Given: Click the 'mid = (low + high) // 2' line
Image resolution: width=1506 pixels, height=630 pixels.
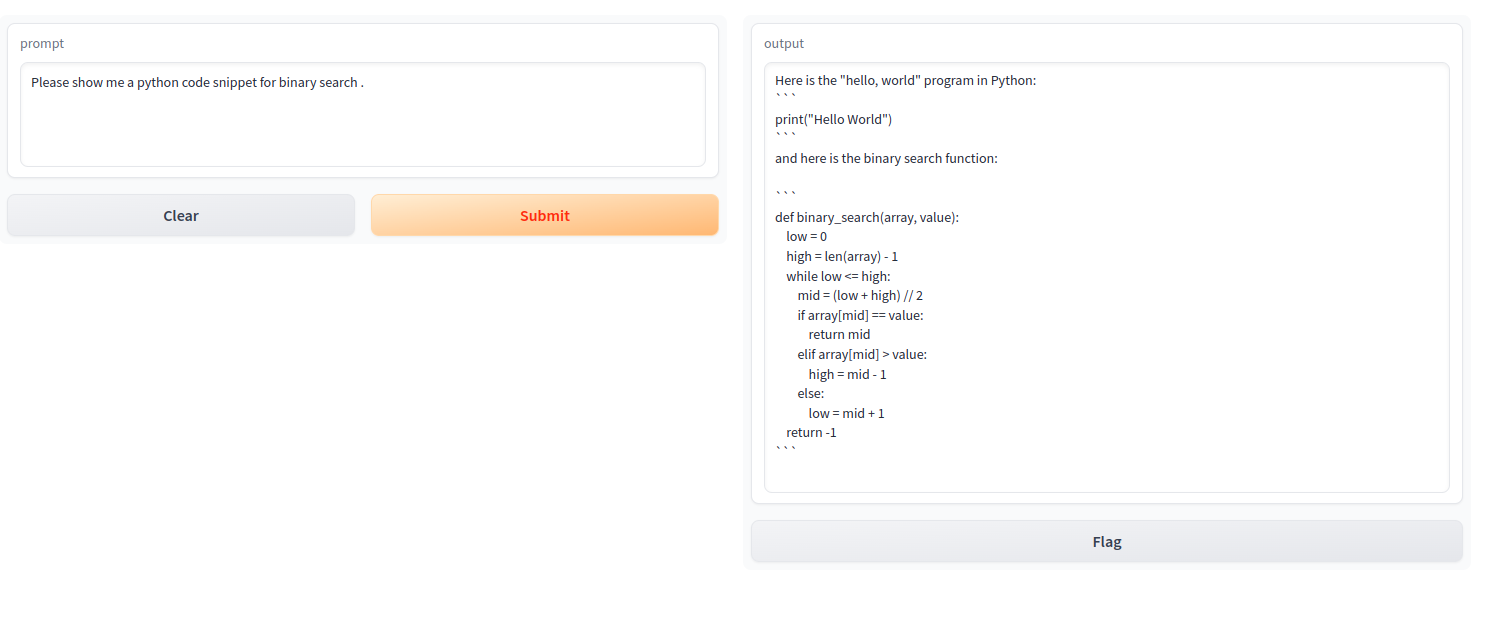Looking at the screenshot, I should tap(860, 295).
